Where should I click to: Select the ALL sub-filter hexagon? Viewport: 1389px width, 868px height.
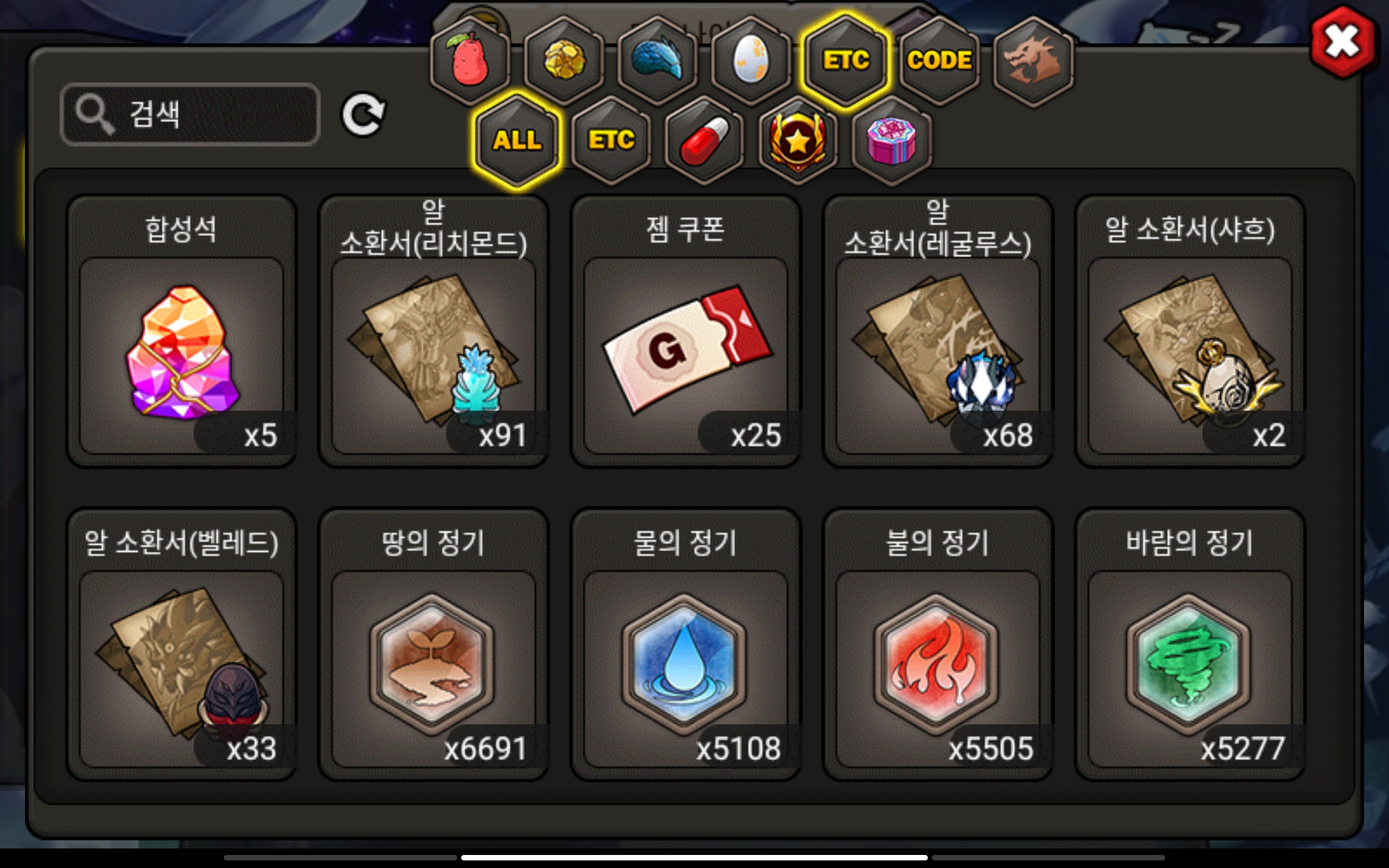517,141
